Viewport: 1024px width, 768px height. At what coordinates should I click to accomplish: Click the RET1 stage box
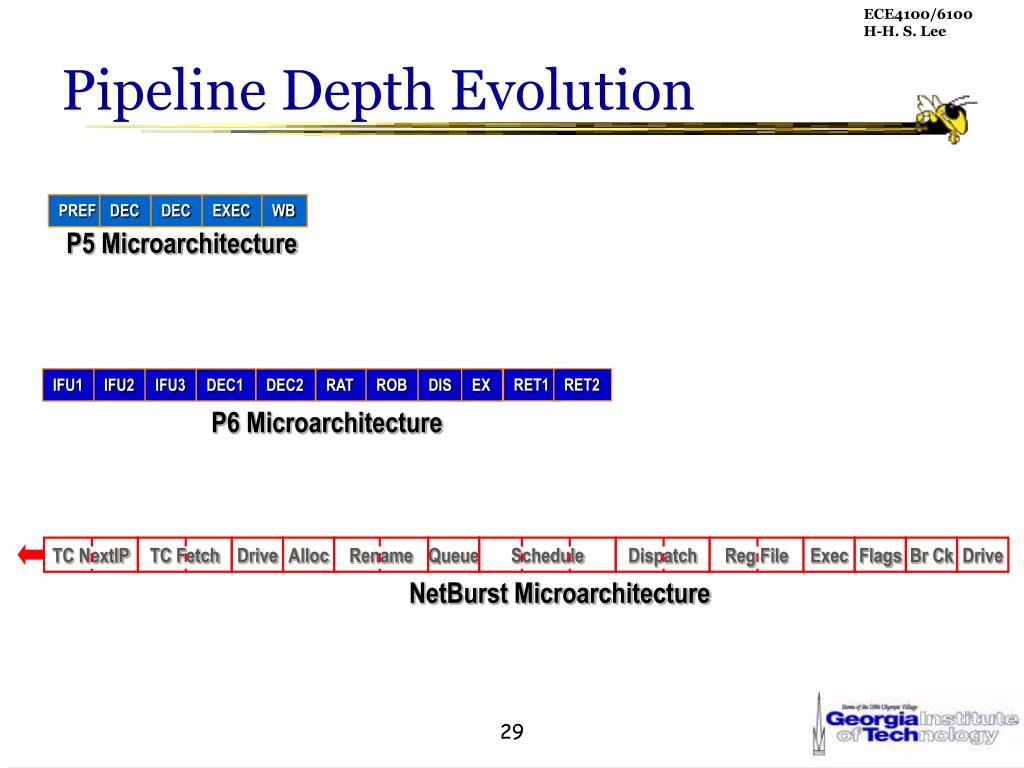pos(529,385)
